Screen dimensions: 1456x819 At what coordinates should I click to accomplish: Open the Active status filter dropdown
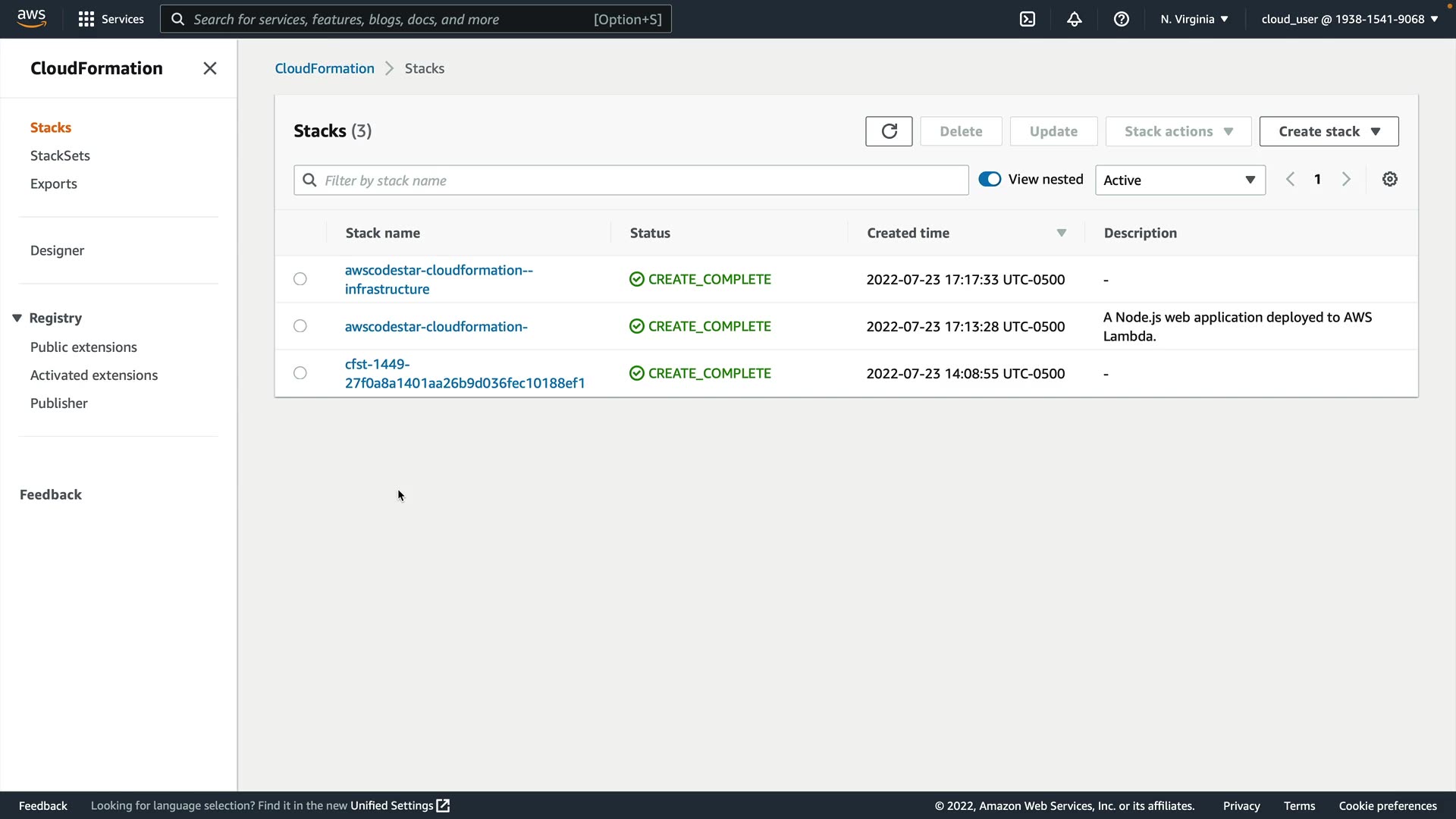1180,180
